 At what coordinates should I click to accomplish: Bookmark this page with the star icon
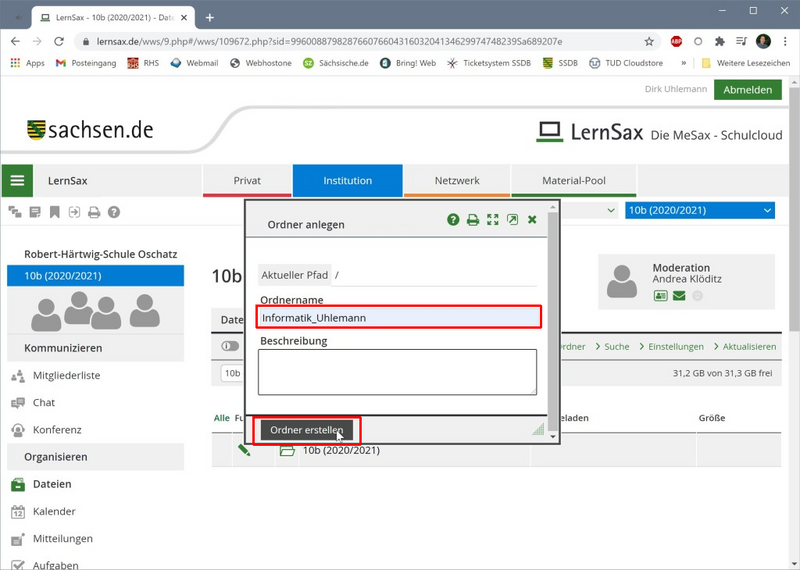point(649,42)
